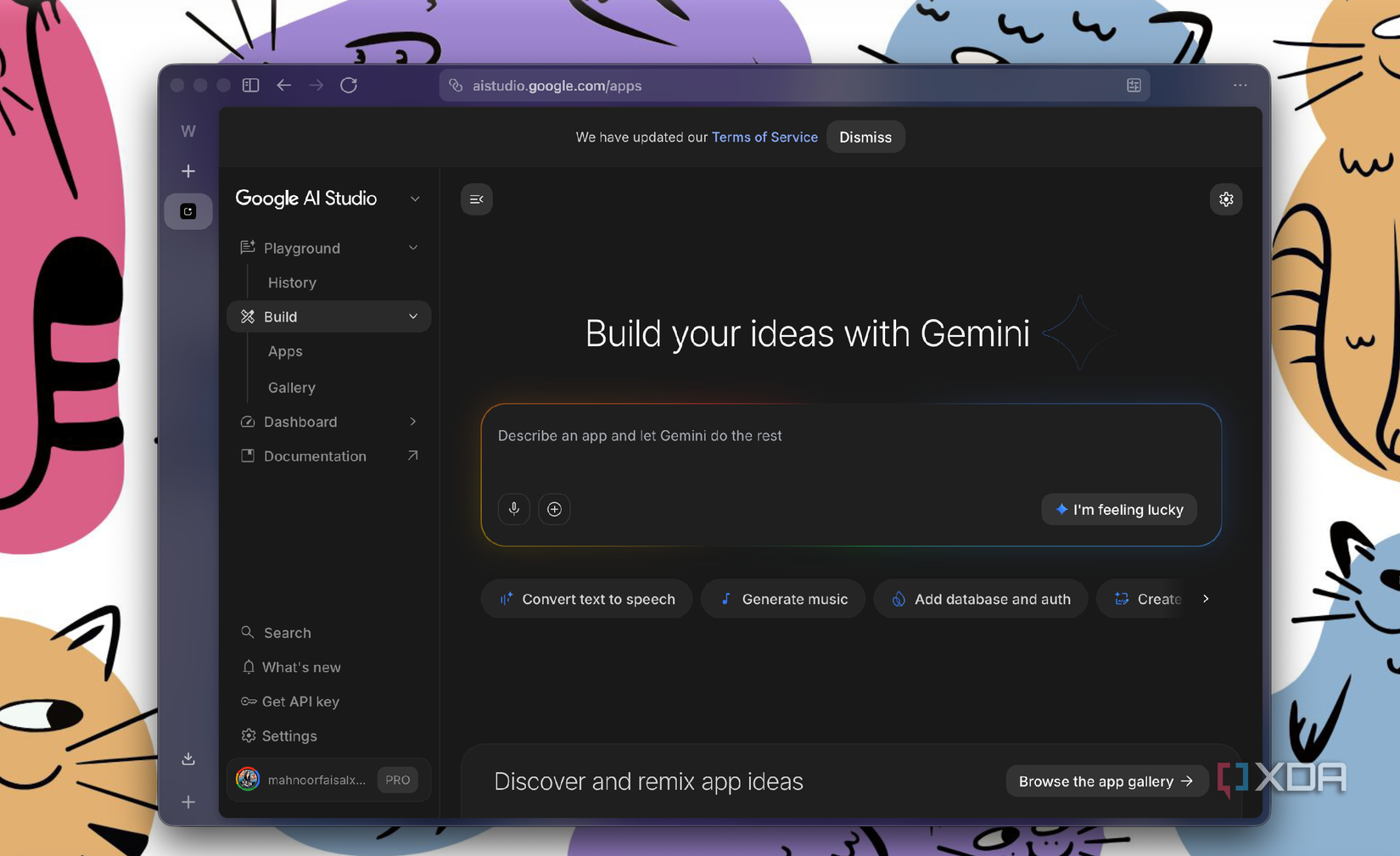Screen dimensions: 1400x856
Task: Click the W workspace letter in browser sidebar
Action: point(188,131)
